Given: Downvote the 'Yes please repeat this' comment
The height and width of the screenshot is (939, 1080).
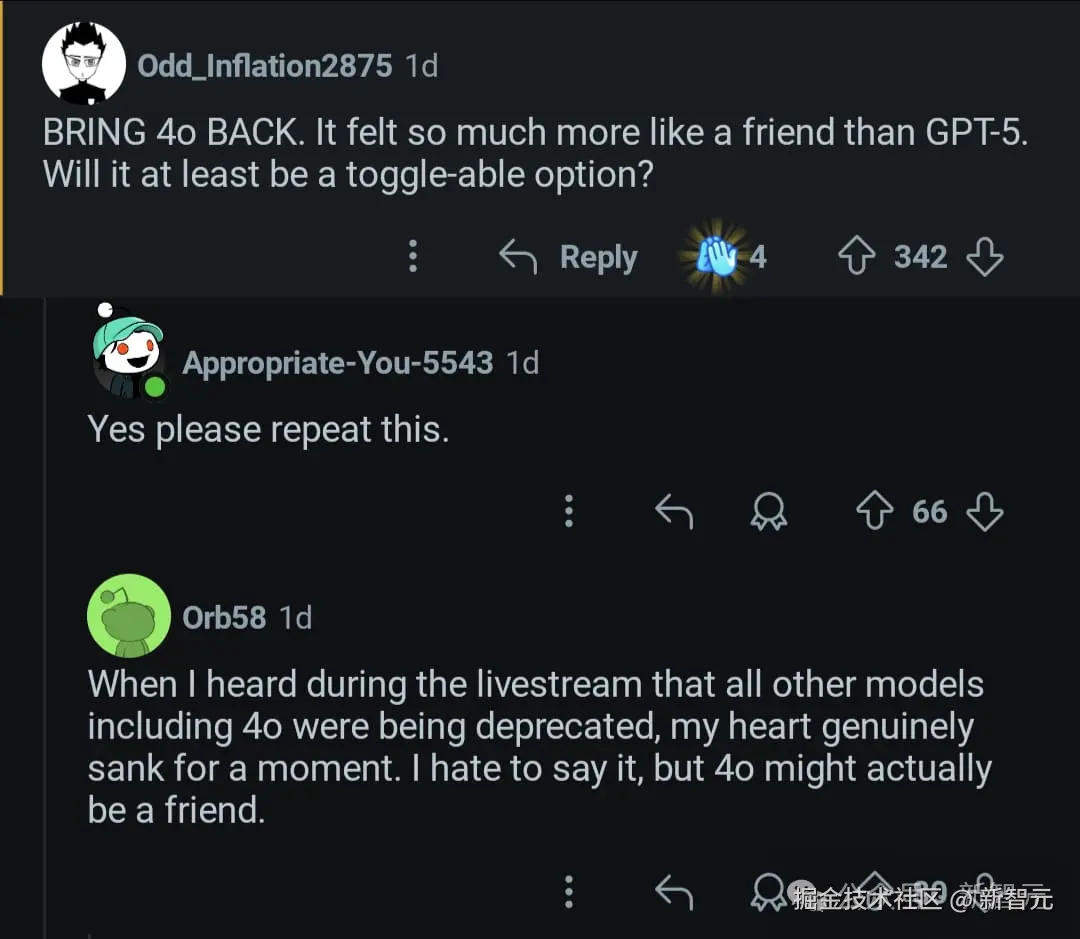Looking at the screenshot, I should click(985, 511).
